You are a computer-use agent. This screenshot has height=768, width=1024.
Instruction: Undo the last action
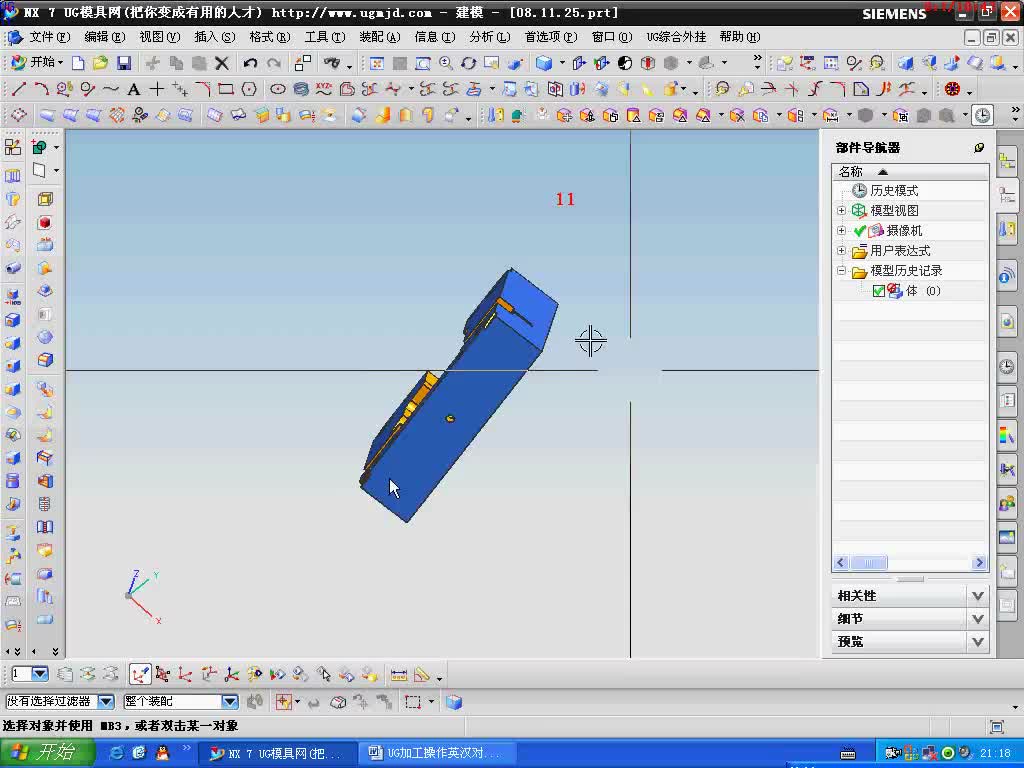(249, 63)
